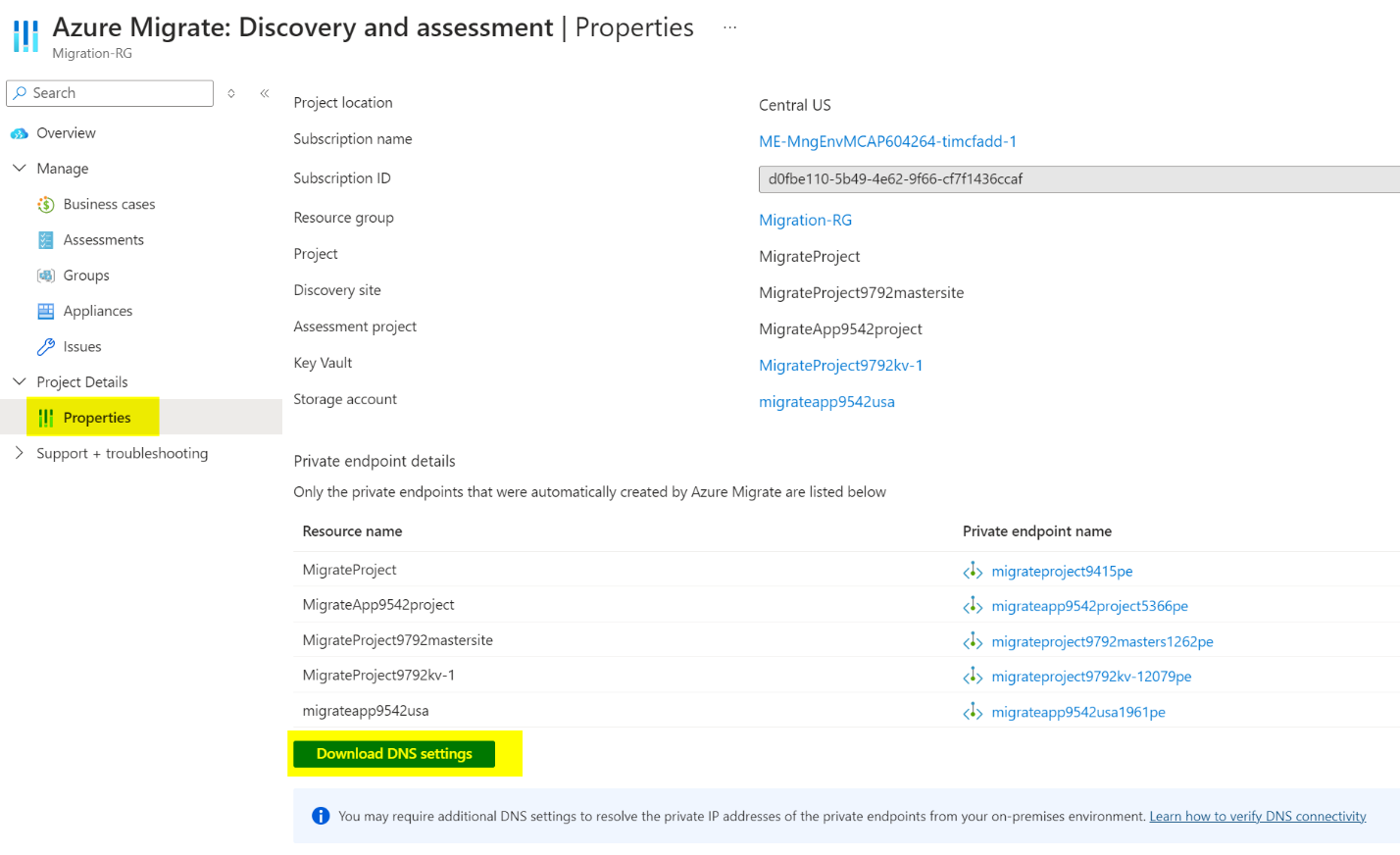The image size is (1400, 855).
Task: Toggle expand/collapse all menu arrows
Action: 231,93
